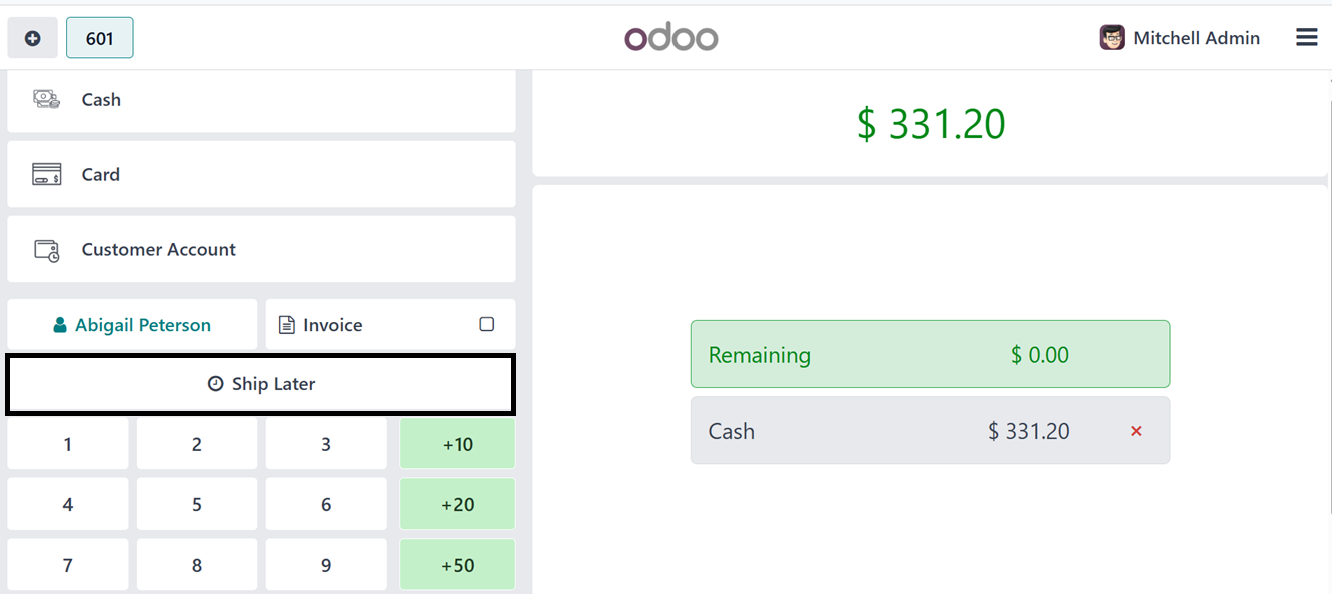Open the hamburger menu icon
Screen dimensions: 1332x594
point(1306,38)
